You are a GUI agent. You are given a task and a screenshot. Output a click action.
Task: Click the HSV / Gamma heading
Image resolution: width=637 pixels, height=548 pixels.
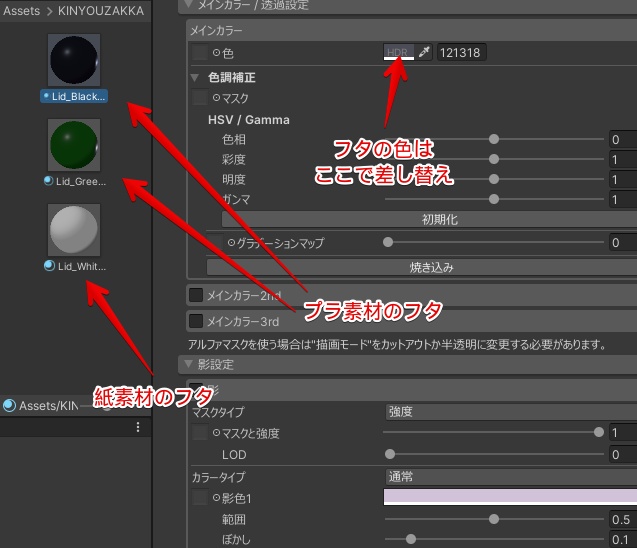249,120
